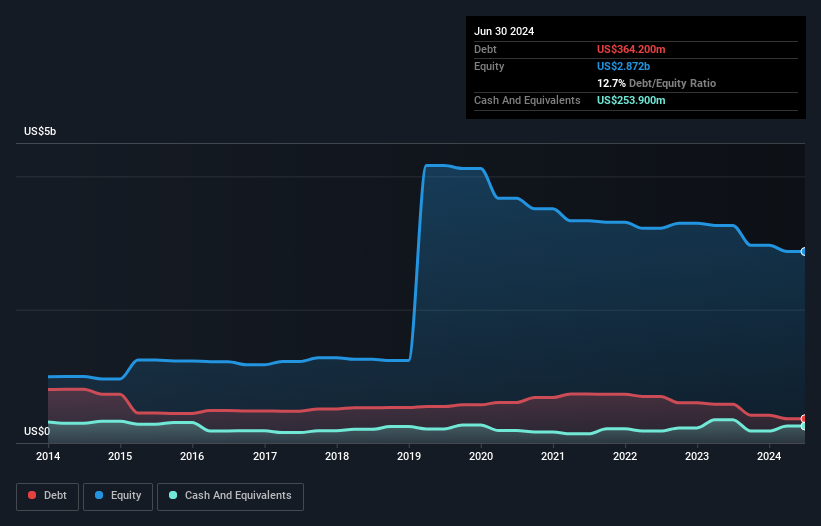Click the 2024 x-axis label
The image size is (821, 526).
click(769, 456)
